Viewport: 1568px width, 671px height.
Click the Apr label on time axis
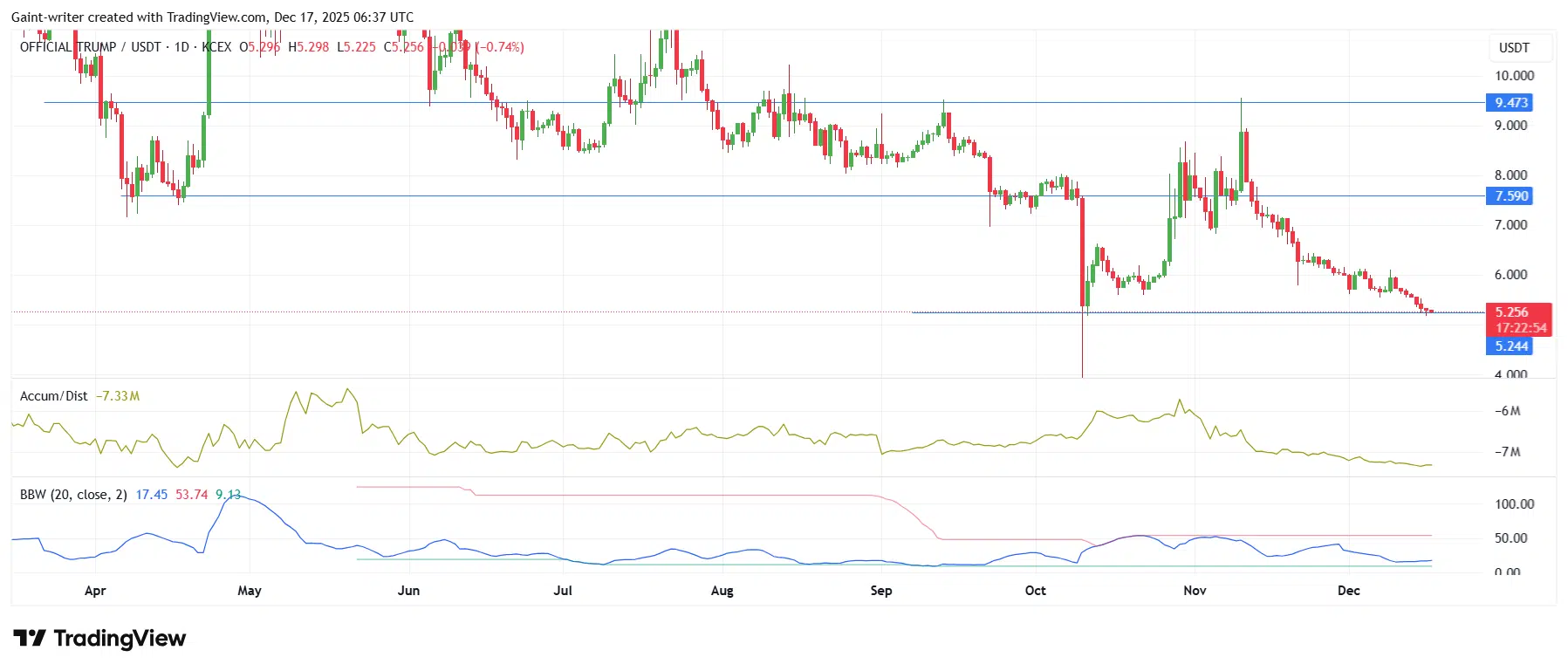(95, 591)
